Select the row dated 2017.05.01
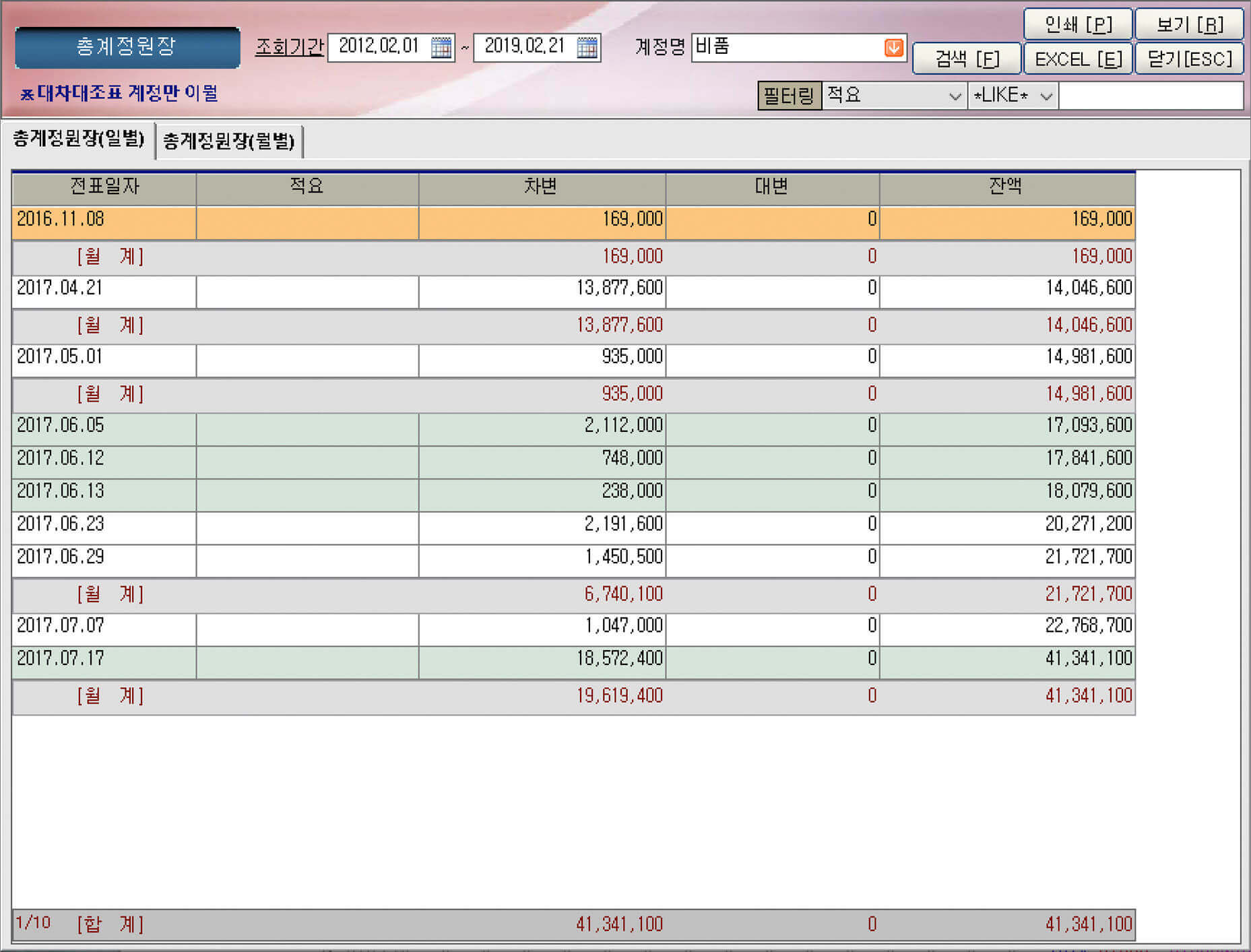 [573, 360]
